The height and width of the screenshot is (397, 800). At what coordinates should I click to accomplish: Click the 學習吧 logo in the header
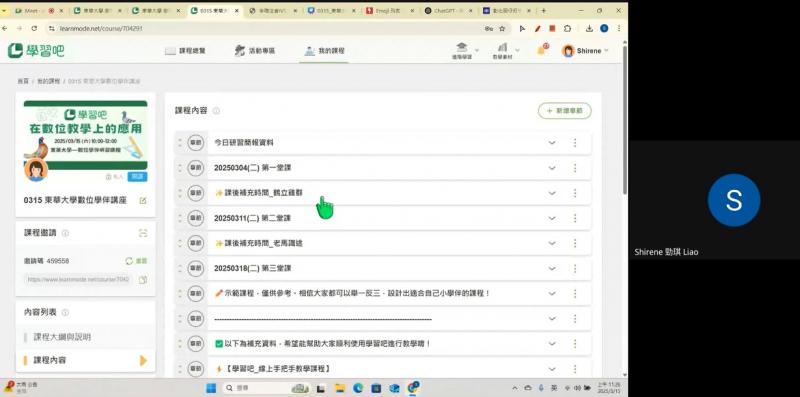coord(36,51)
